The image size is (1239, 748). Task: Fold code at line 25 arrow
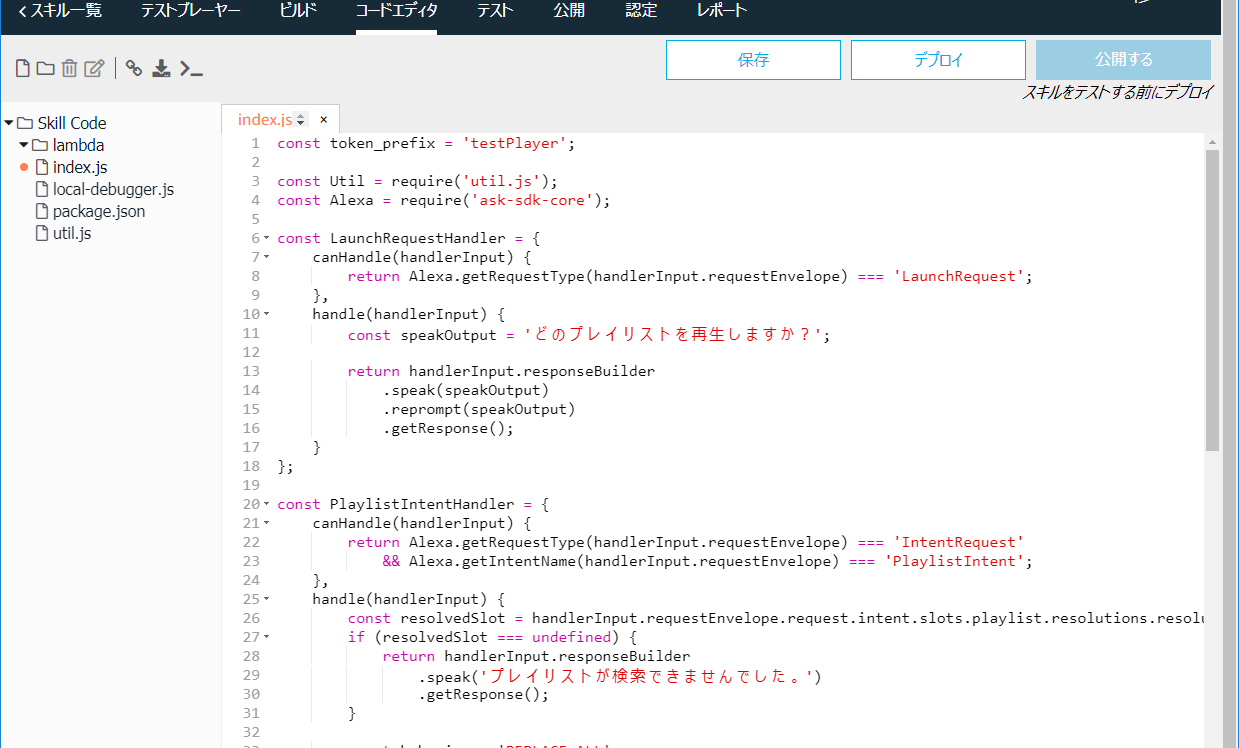tap(267, 599)
